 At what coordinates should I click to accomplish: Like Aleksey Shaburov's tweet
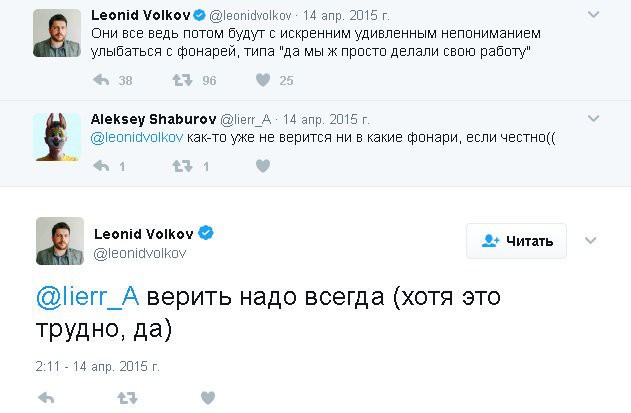[263, 166]
